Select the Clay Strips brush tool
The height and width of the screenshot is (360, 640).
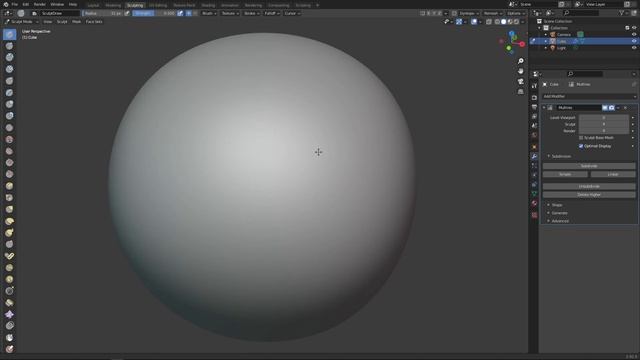tap(9, 69)
